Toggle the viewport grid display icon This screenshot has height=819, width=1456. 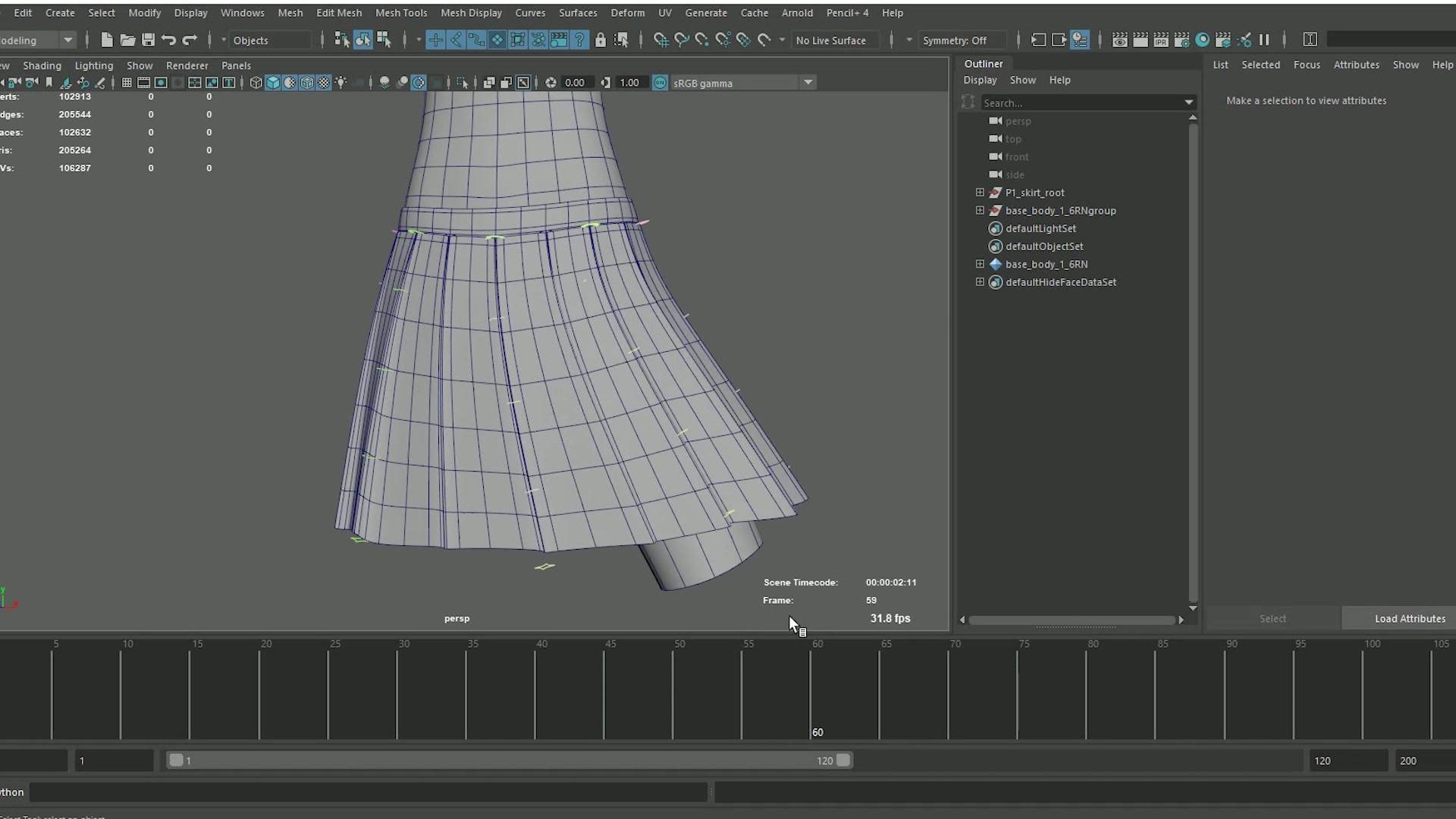pos(127,83)
